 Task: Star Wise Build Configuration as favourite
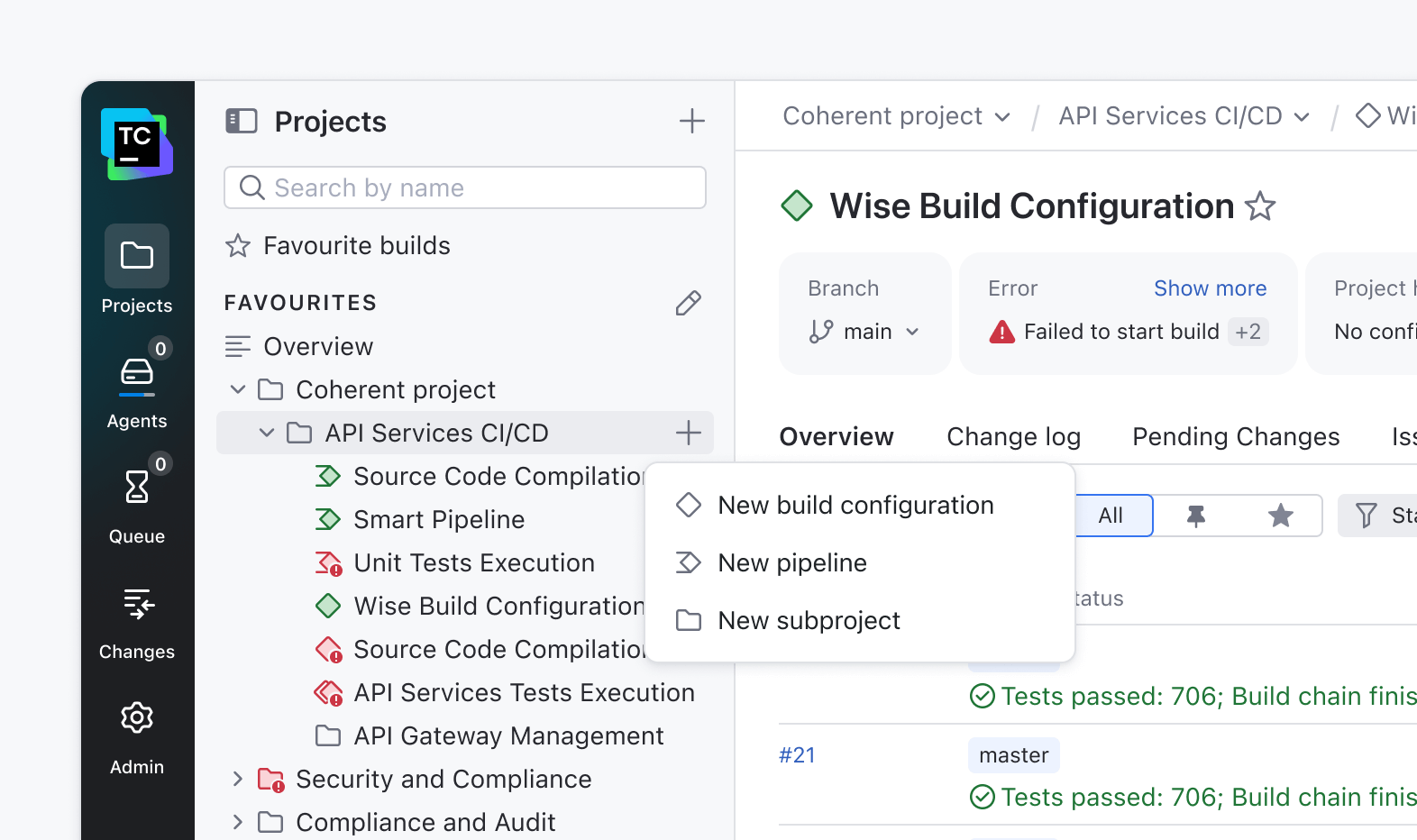[x=1260, y=206]
